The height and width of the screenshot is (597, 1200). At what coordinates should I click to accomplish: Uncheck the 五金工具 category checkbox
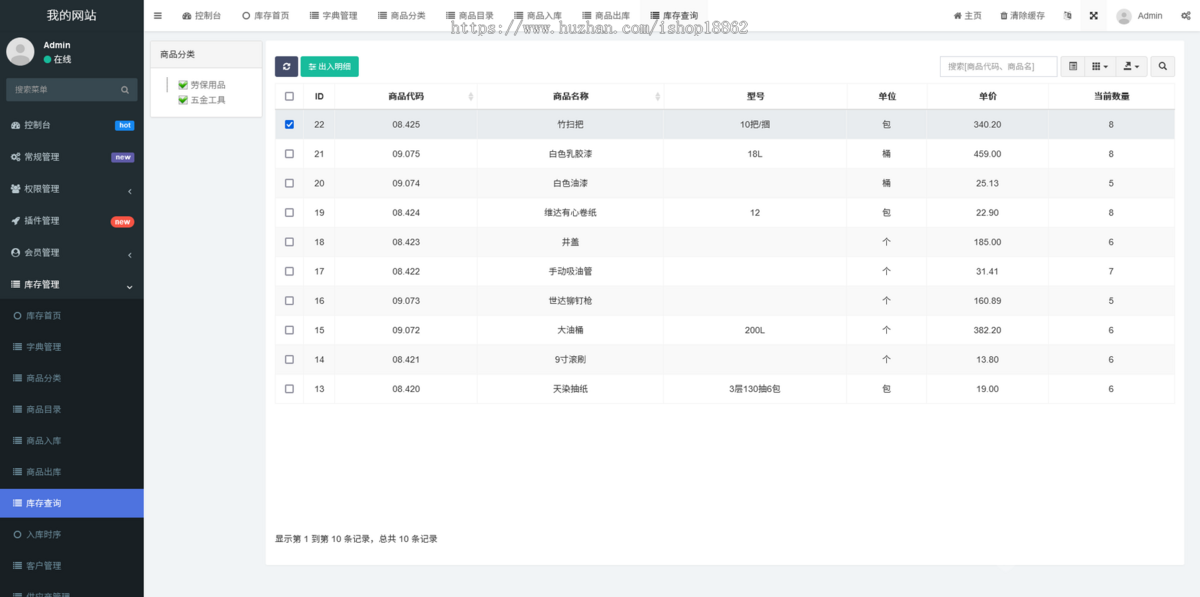pyautogui.click(x=181, y=99)
